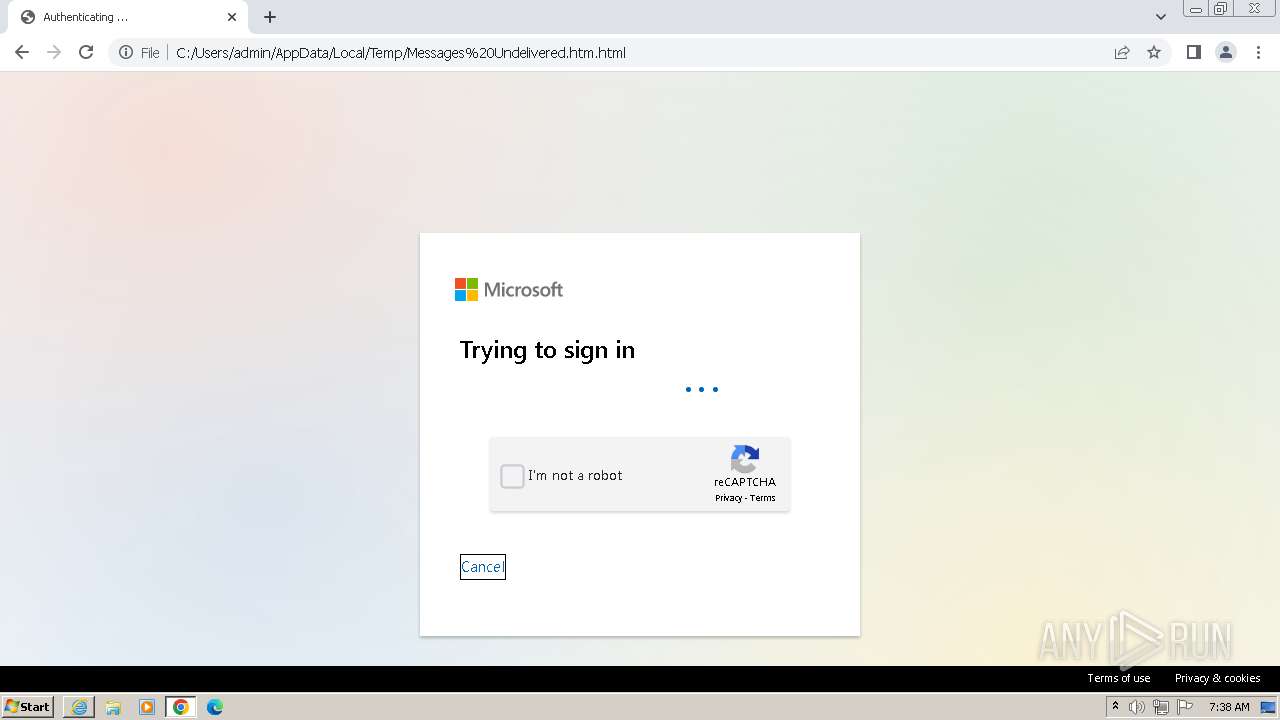Open reCAPTCHA Privacy link

coord(728,498)
